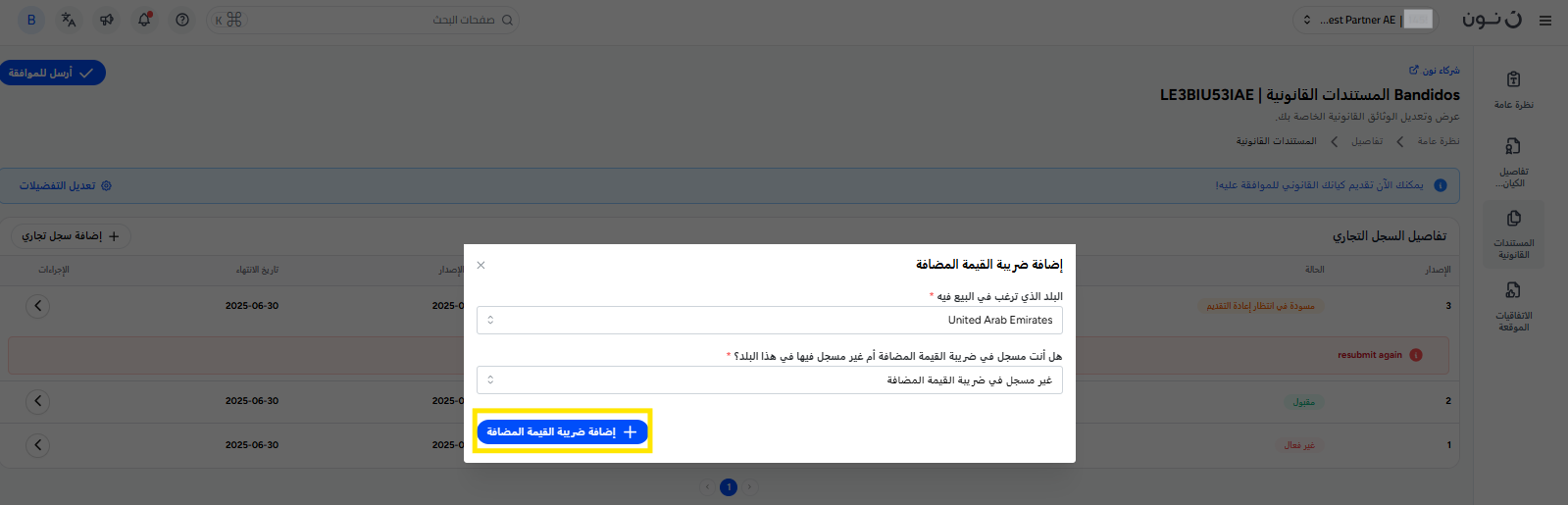Open the help question mark icon
The width and height of the screenshot is (1568, 505).
[182, 20]
